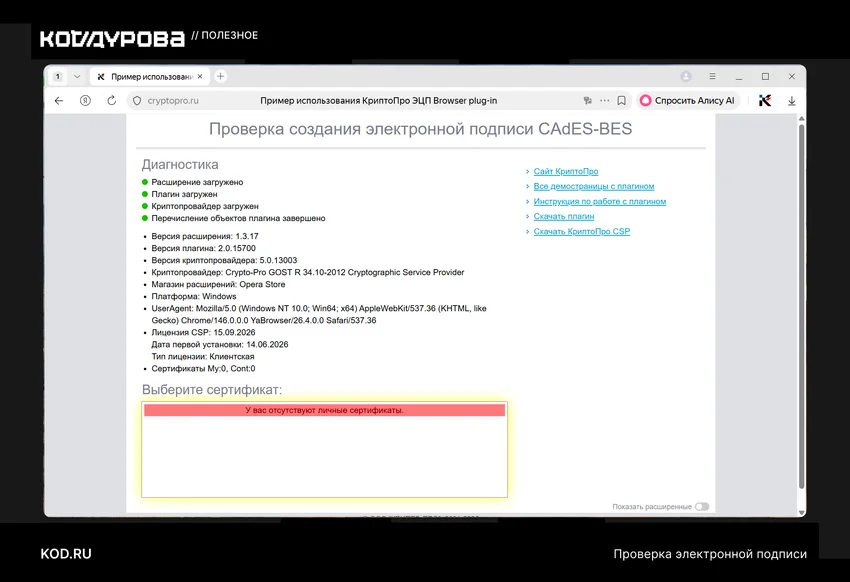Click 'Лицензия CSP: 15.09.2026' text
Screen dimensions: 850x582
pos(203,332)
